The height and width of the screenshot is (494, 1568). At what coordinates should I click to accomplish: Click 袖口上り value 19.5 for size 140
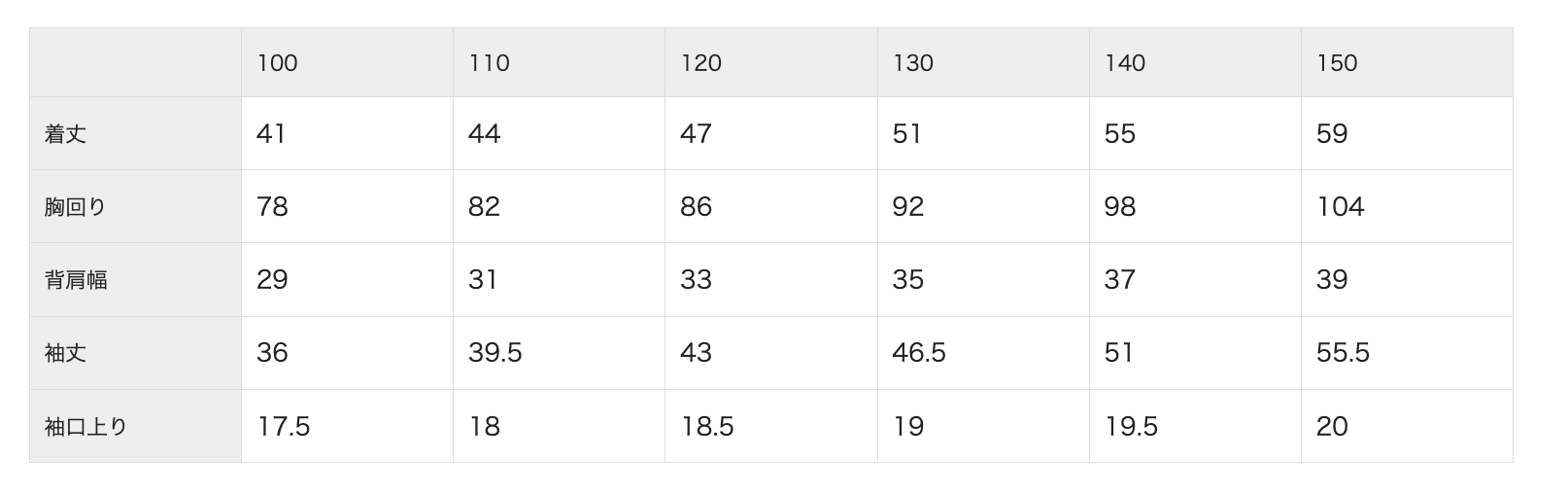[1131, 426]
